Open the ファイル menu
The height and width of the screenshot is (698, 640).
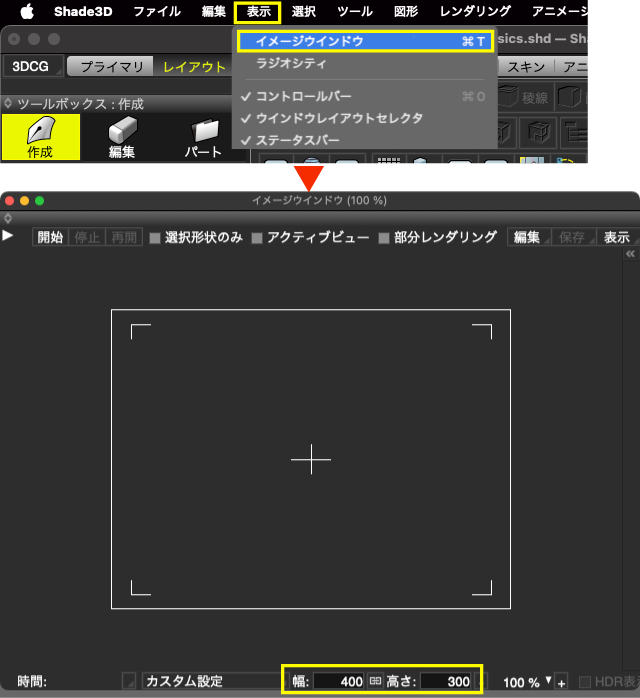[157, 12]
